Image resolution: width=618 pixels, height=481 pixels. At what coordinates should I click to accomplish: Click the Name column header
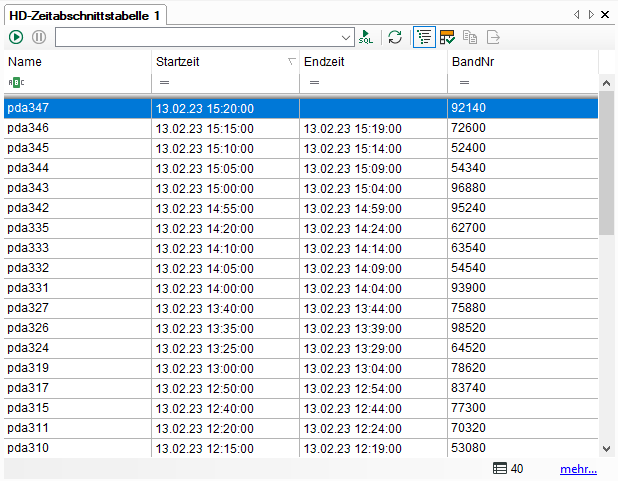[77, 62]
